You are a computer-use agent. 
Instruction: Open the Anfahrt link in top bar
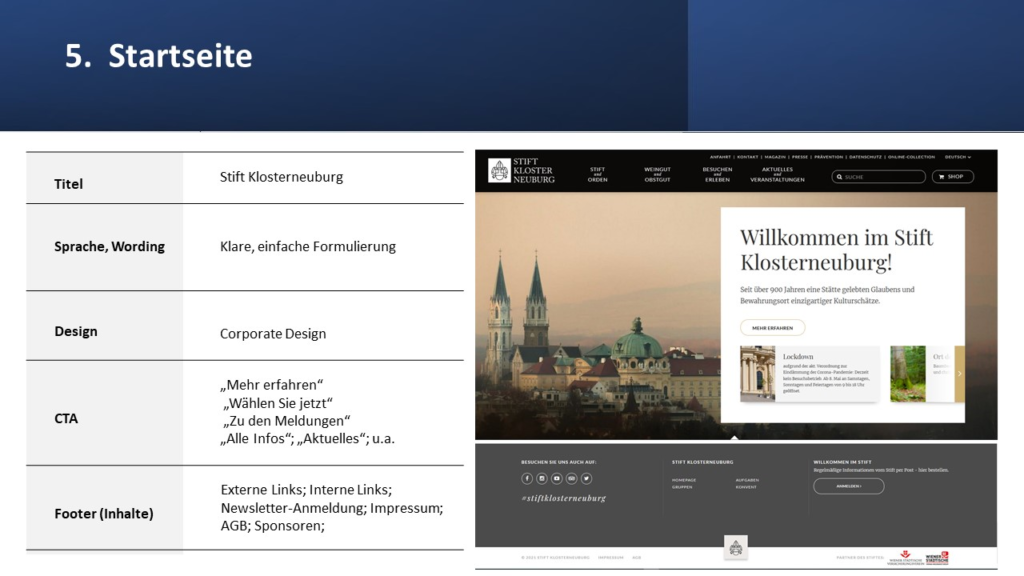[x=720, y=157]
